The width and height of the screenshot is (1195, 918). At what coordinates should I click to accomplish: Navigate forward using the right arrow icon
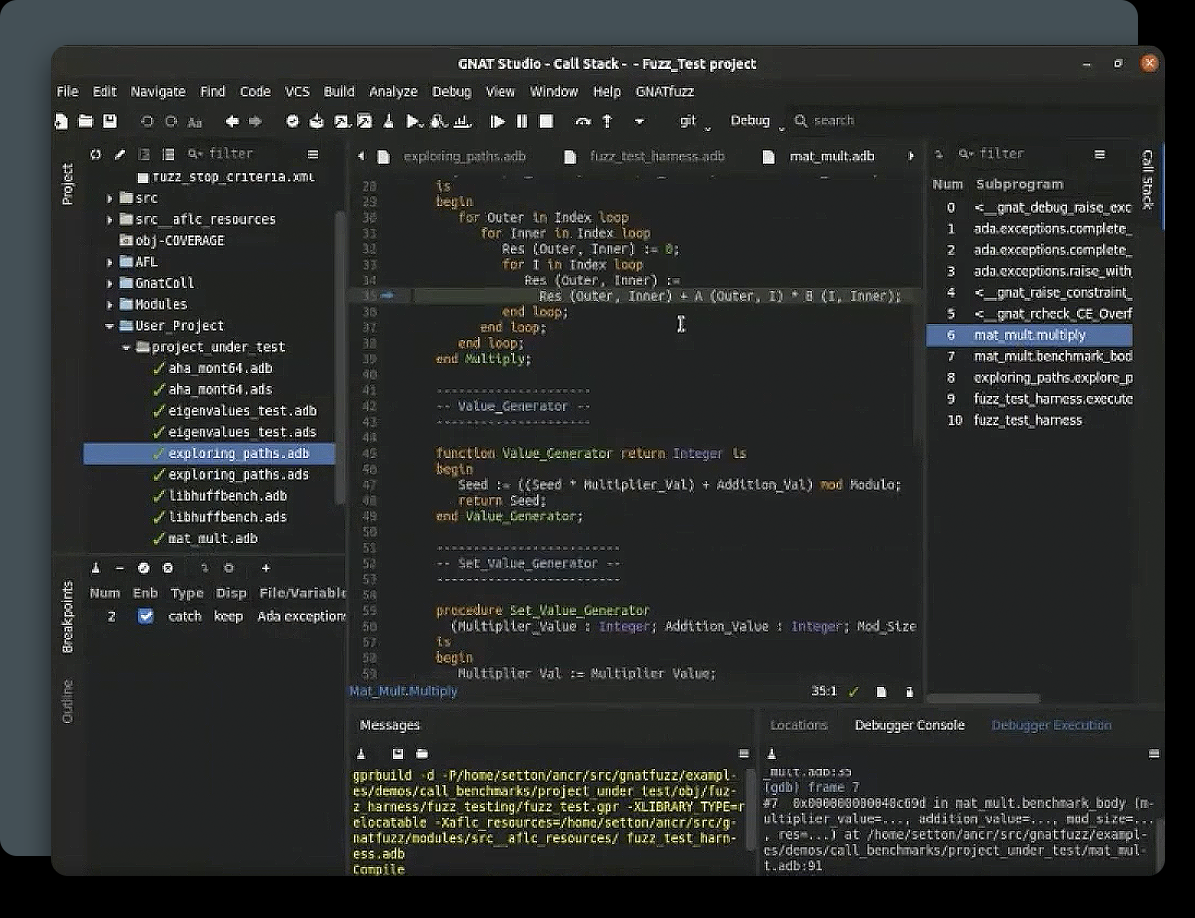click(x=255, y=121)
